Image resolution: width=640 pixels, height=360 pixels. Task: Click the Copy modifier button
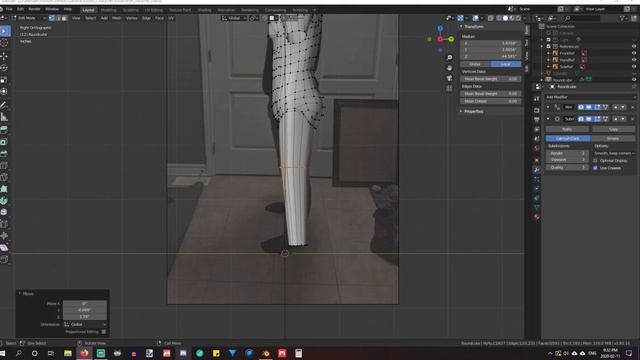point(613,129)
